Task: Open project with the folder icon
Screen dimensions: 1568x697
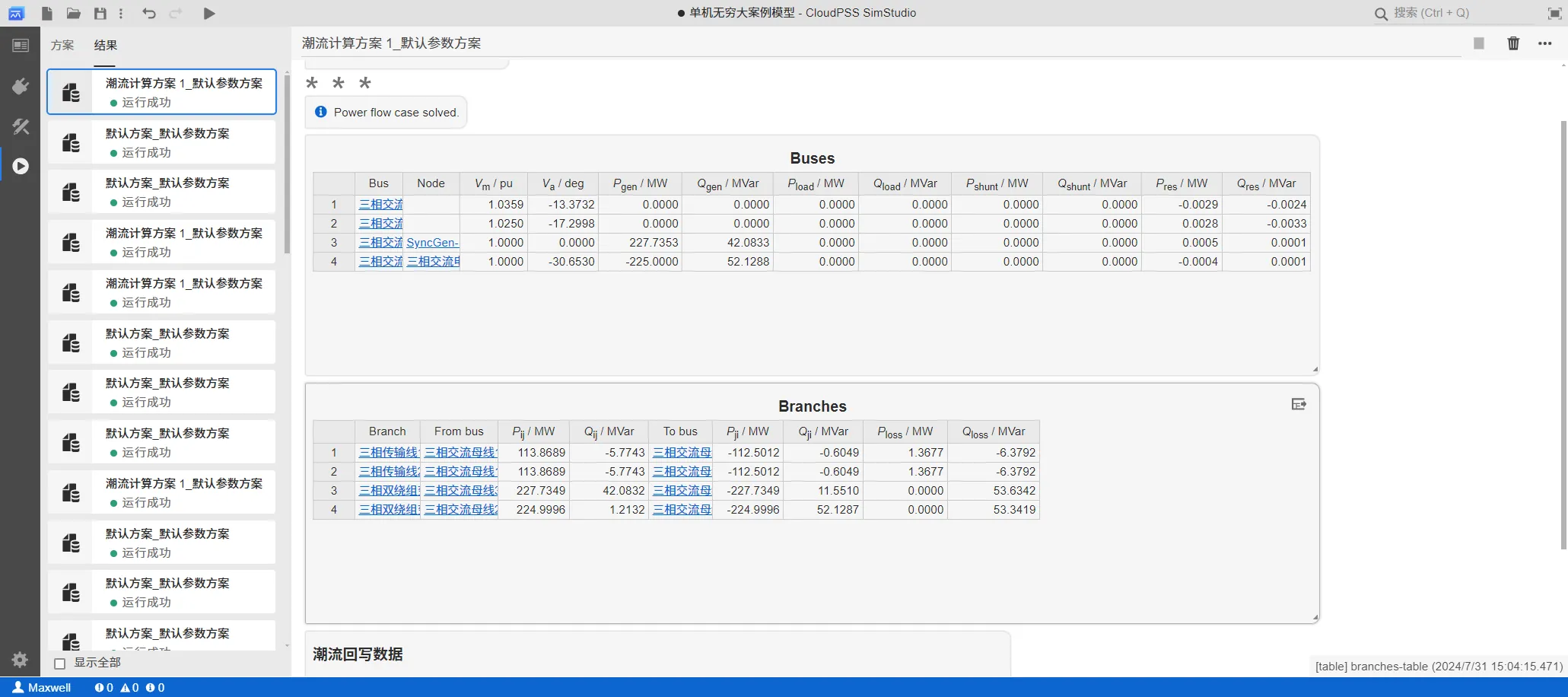Action: click(x=73, y=13)
